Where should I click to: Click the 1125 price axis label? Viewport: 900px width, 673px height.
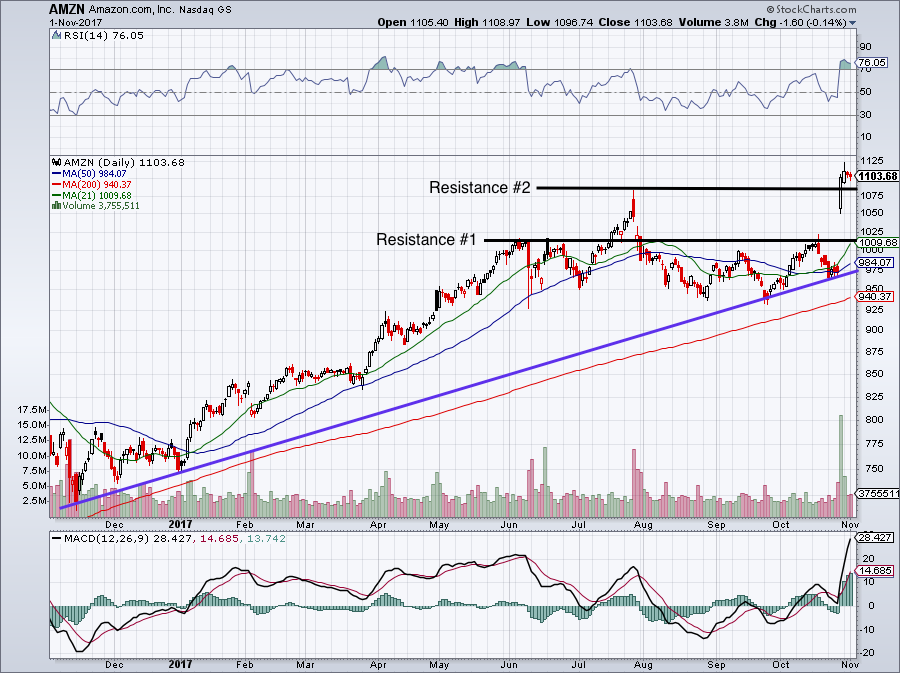[x=873, y=161]
